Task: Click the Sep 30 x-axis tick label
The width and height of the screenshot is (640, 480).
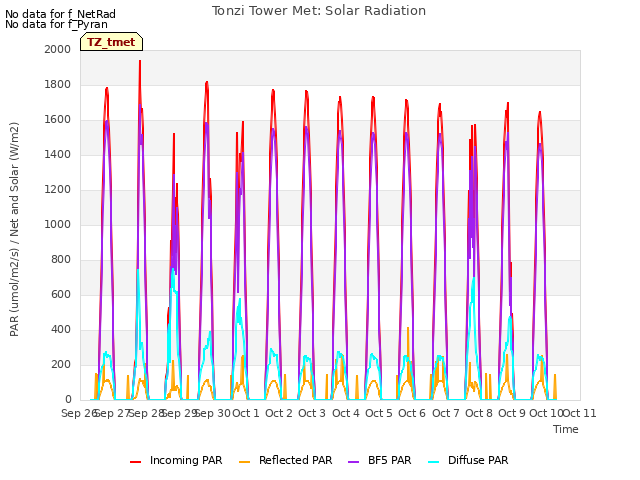Action: 213,413
